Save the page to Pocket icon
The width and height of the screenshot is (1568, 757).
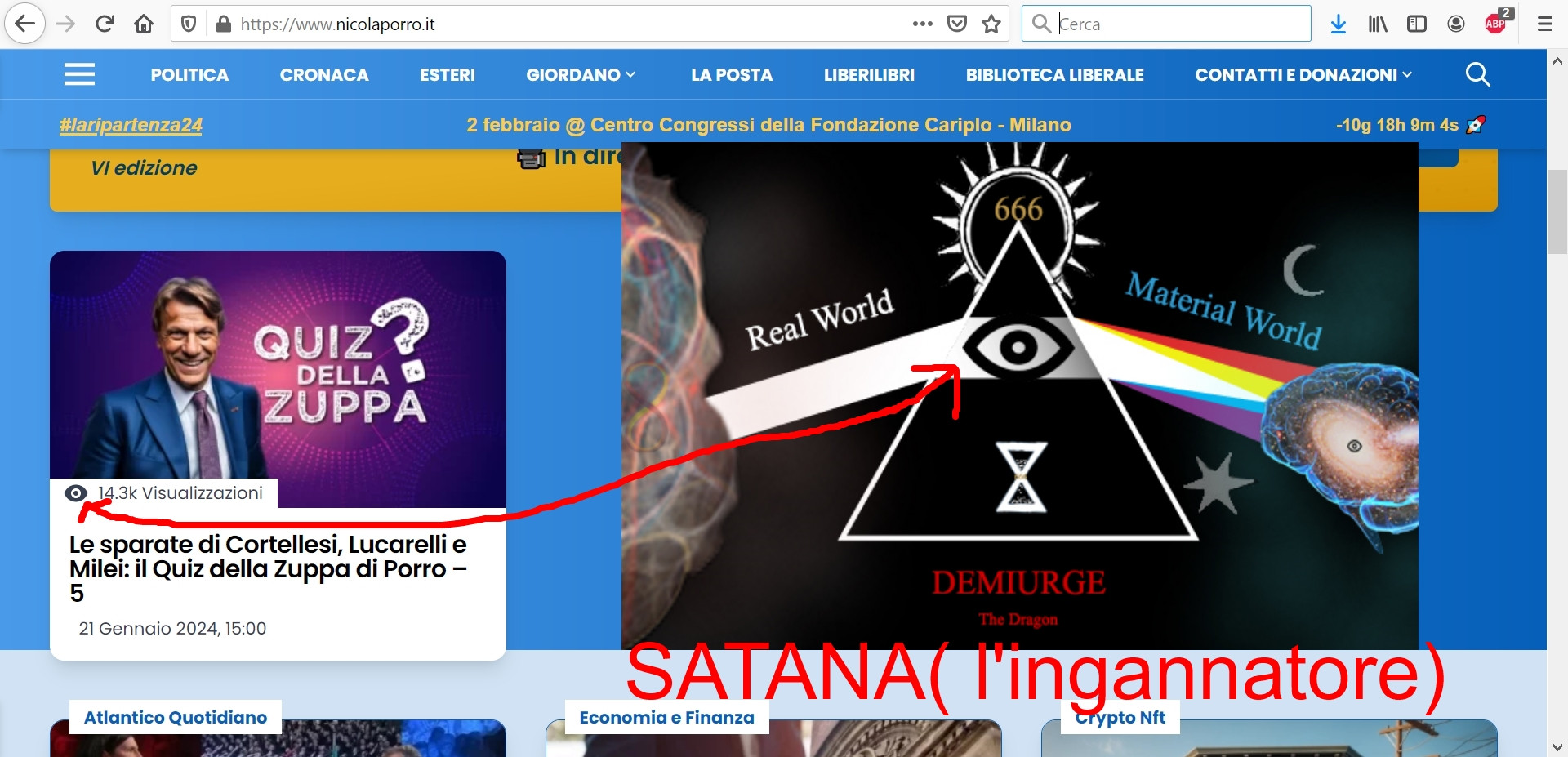tap(957, 24)
